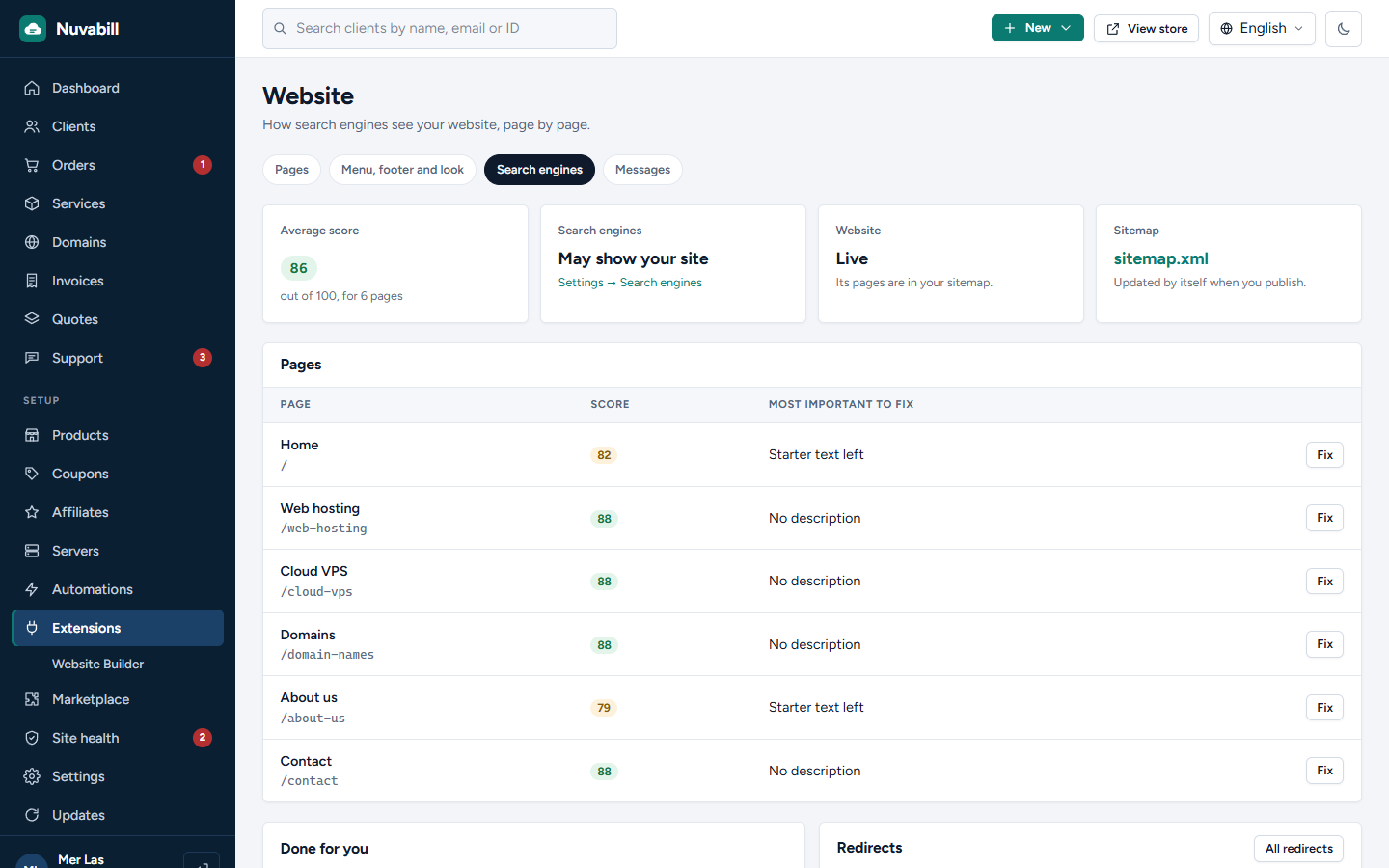Click the Extensions plug icon
The height and width of the screenshot is (868, 1389).
[x=32, y=628]
